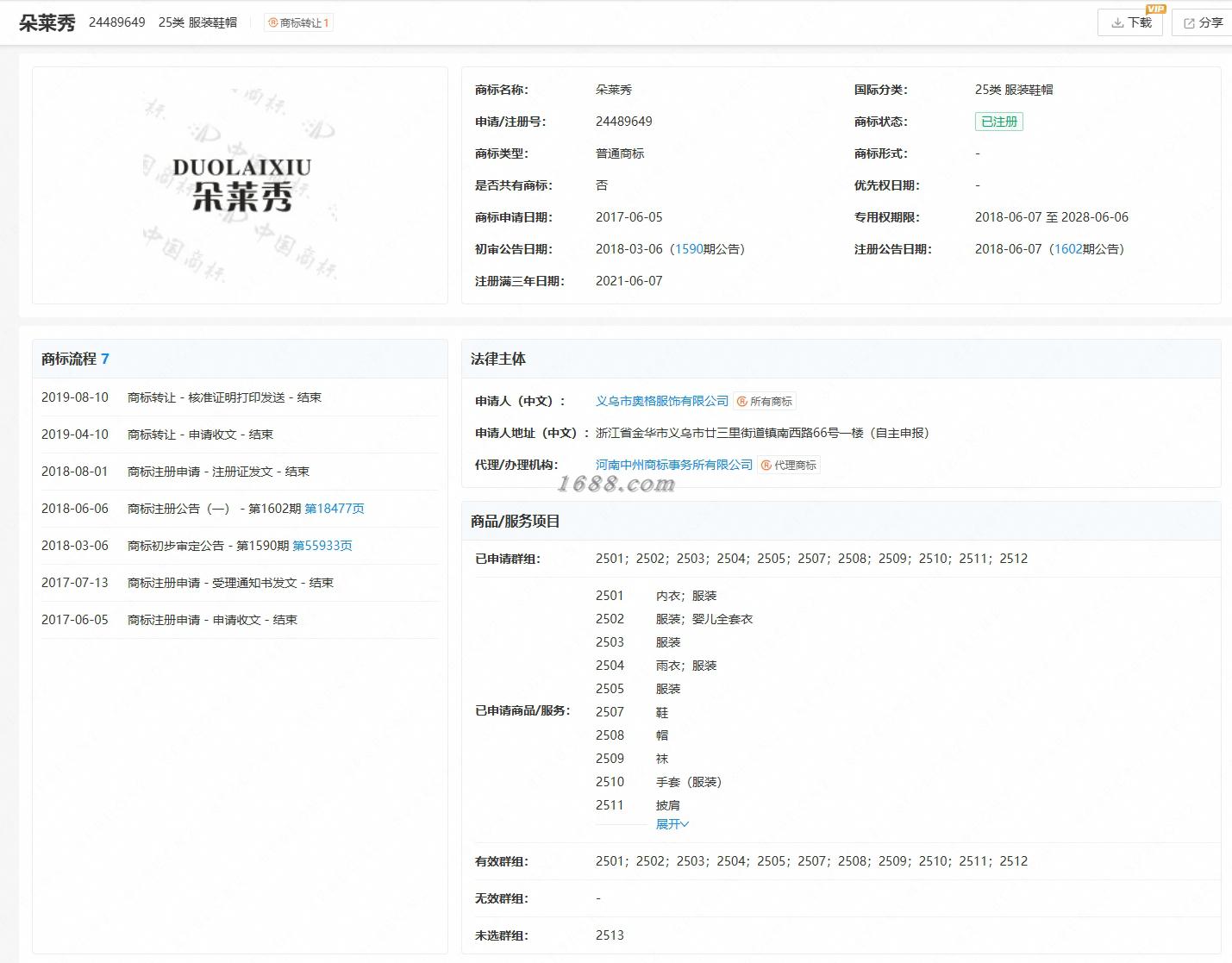The height and width of the screenshot is (963, 1232).
Task: Click the share icon in the 分享 button
Action: coord(1189,23)
